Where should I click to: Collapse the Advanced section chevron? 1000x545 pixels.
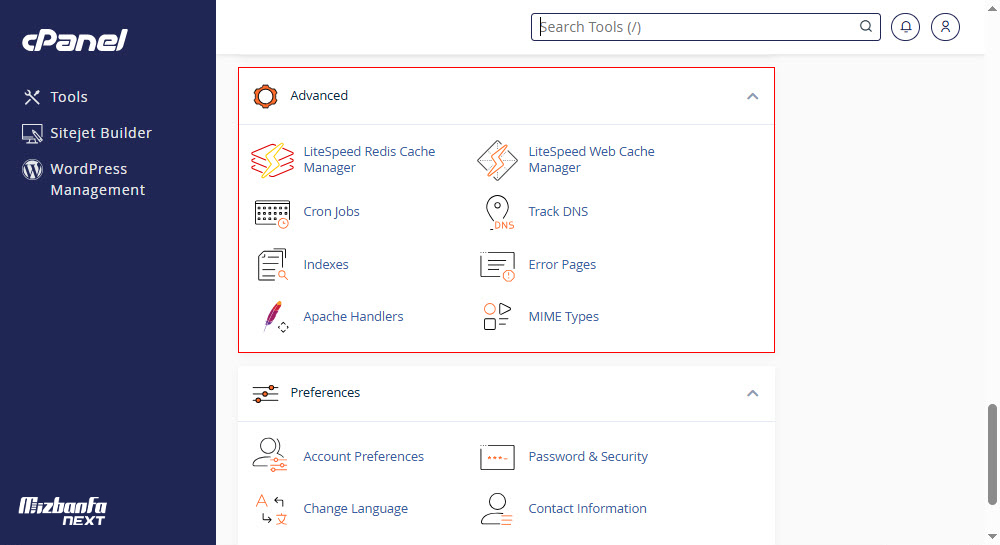click(753, 96)
